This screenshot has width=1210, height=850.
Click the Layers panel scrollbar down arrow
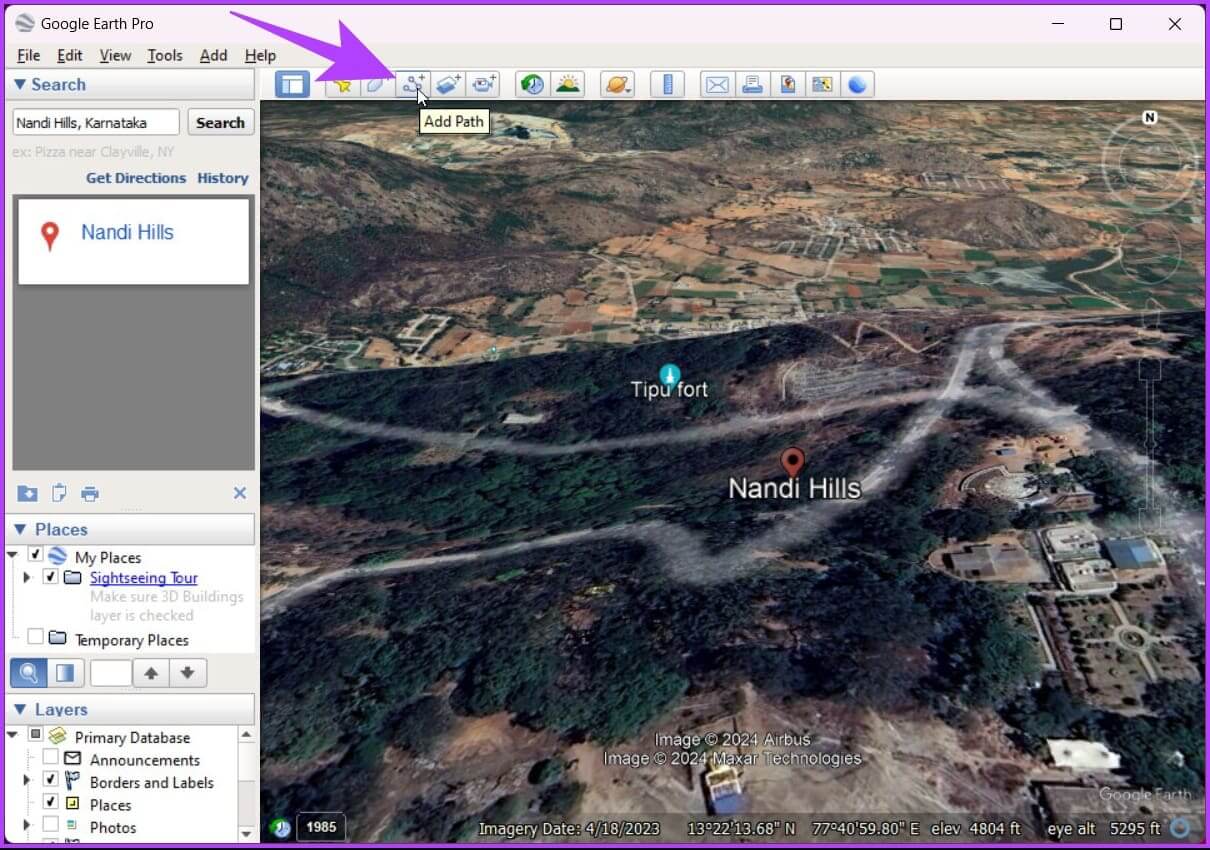point(246,833)
